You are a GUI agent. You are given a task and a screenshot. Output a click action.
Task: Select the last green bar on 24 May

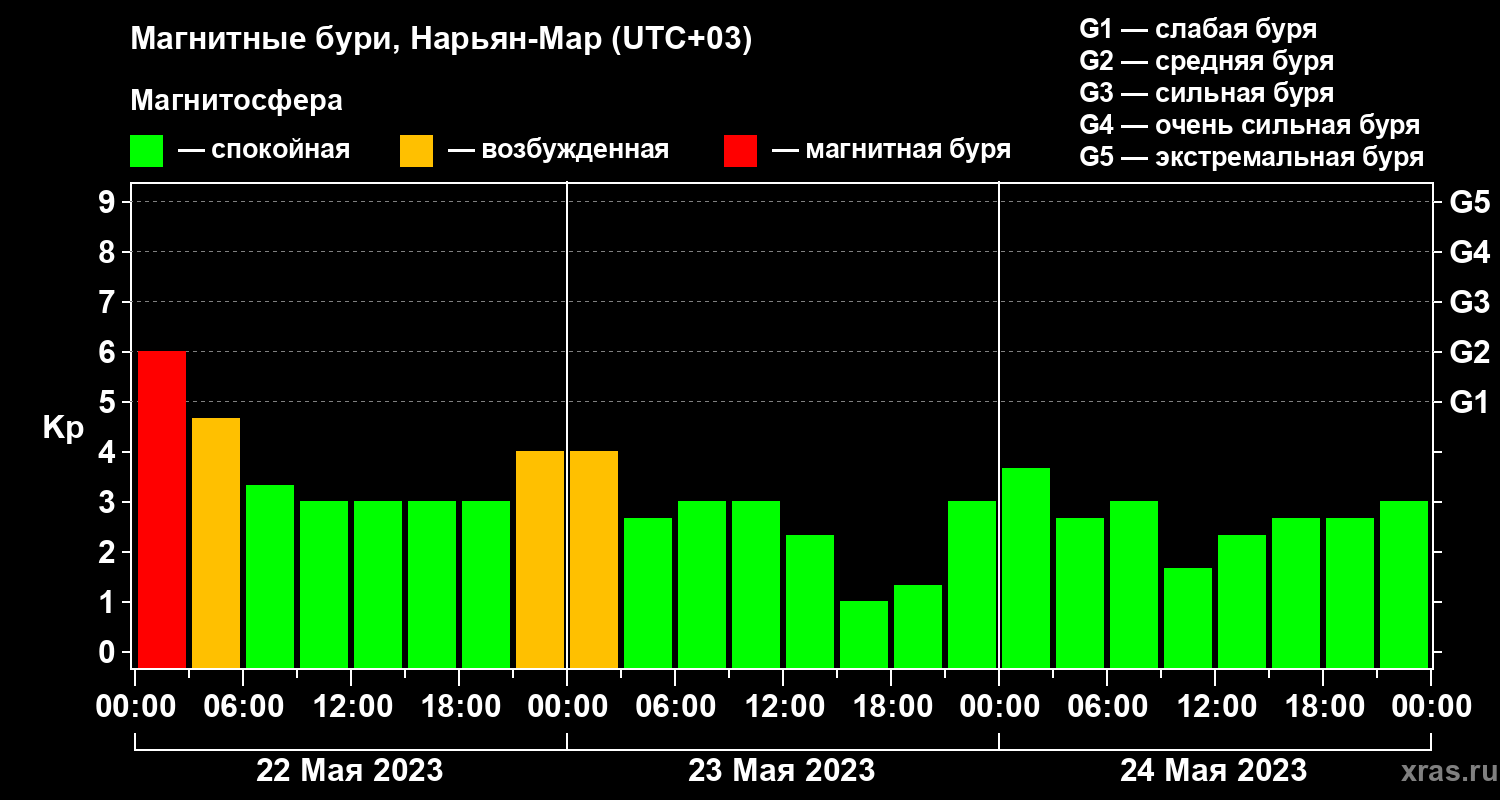tap(1403, 584)
